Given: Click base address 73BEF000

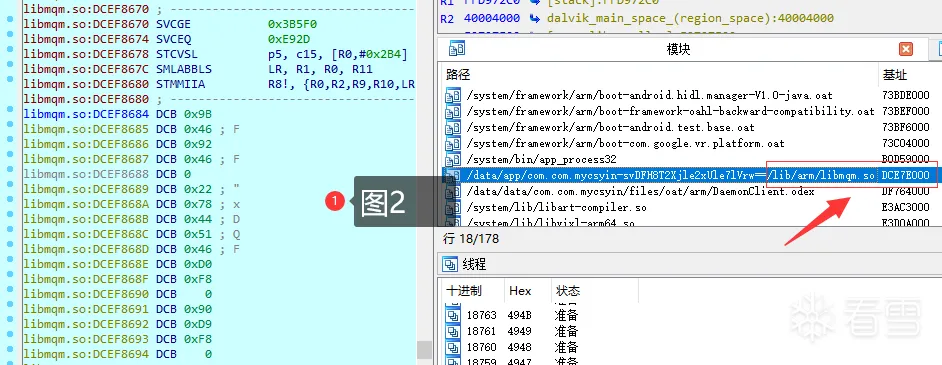Looking at the screenshot, I should [x=905, y=112].
